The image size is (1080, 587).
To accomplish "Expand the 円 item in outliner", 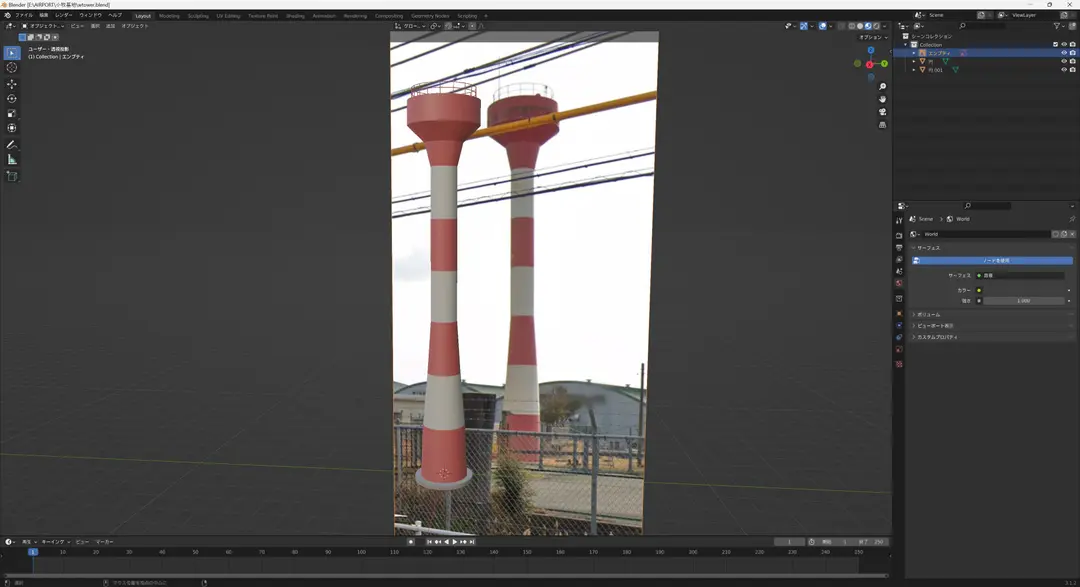I will (x=914, y=61).
